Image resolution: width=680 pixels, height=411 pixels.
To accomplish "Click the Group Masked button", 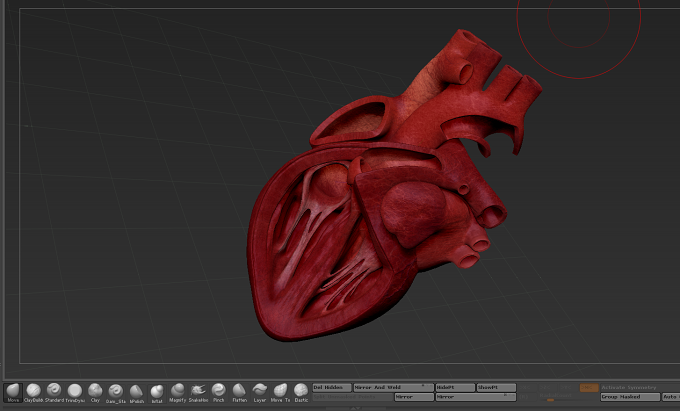I will (630, 397).
